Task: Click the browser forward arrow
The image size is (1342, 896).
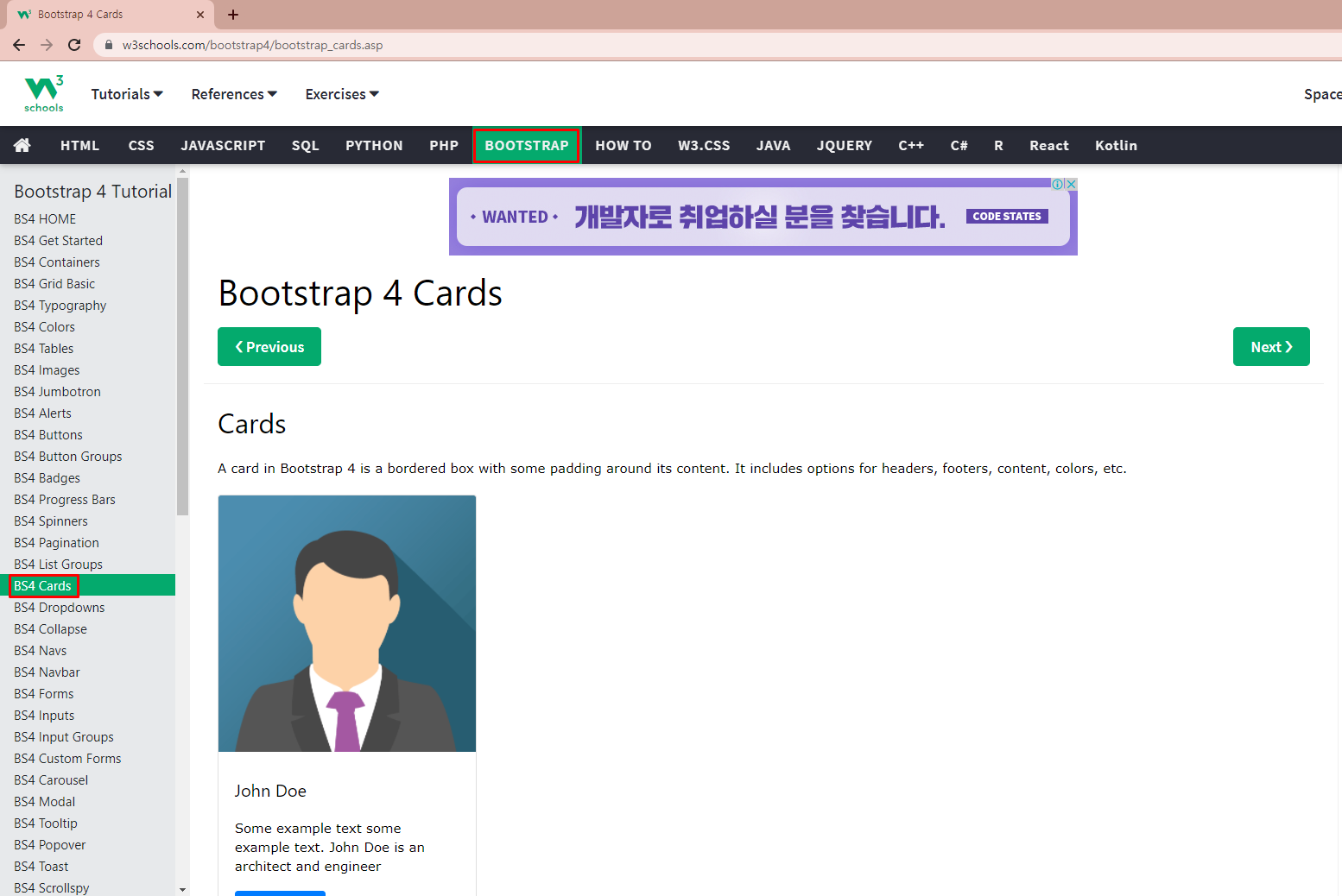Action: tap(47, 45)
